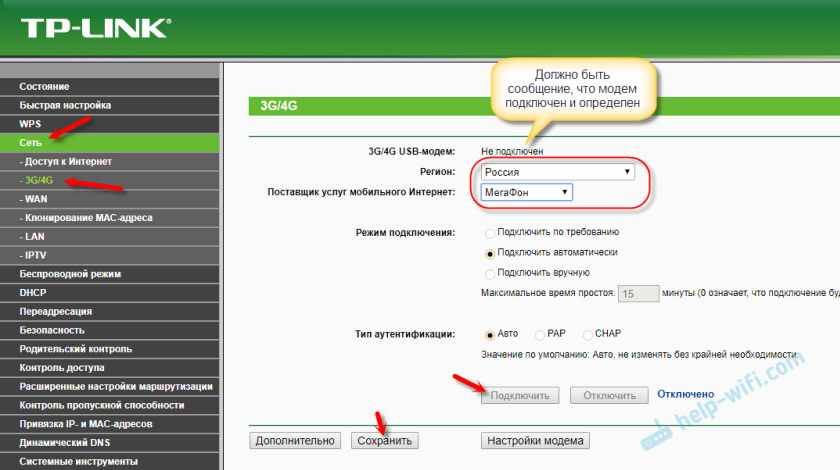Expand the mobile provider dropdown МегаФон
The width and height of the screenshot is (840, 470).
tap(526, 192)
